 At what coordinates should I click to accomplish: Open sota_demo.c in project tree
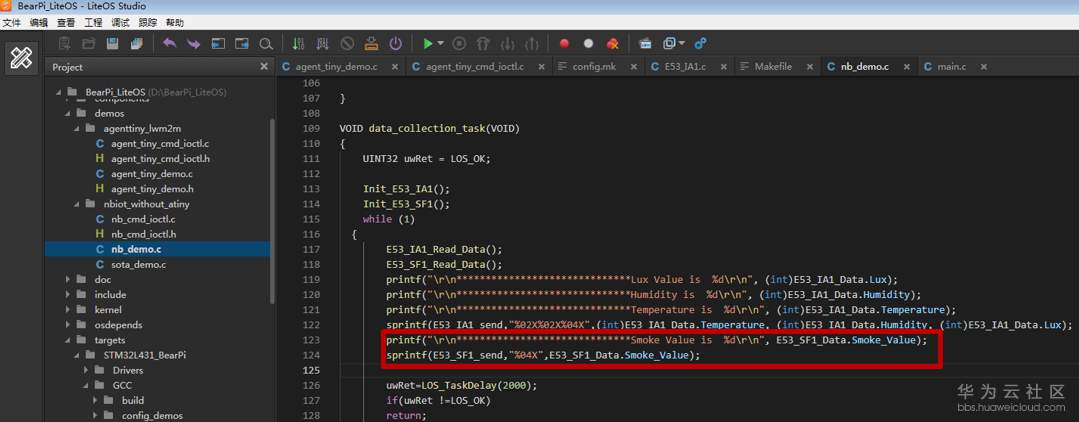[138, 264]
